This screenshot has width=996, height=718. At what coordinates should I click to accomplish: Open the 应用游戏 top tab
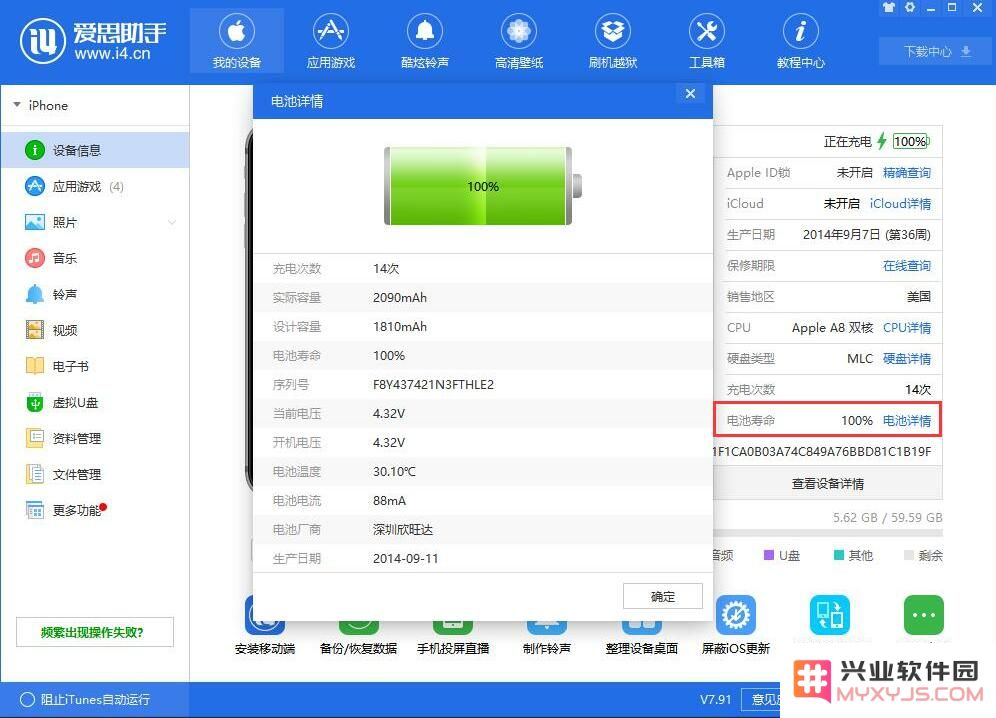(330, 41)
